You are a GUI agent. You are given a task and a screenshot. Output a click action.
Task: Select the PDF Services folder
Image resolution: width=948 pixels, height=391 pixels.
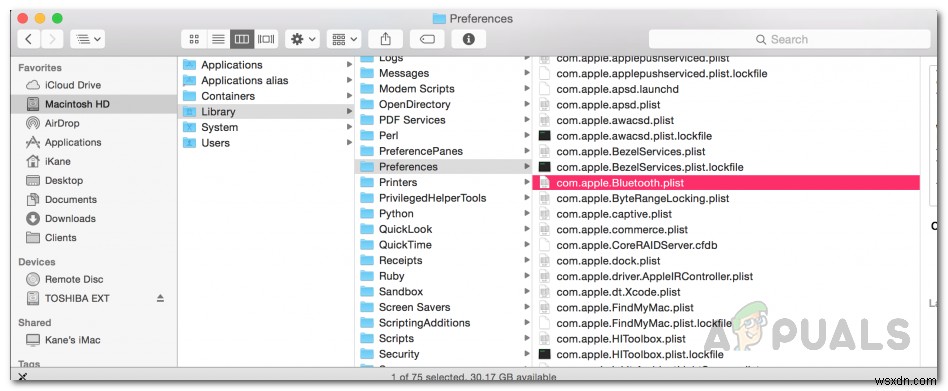[444, 120]
